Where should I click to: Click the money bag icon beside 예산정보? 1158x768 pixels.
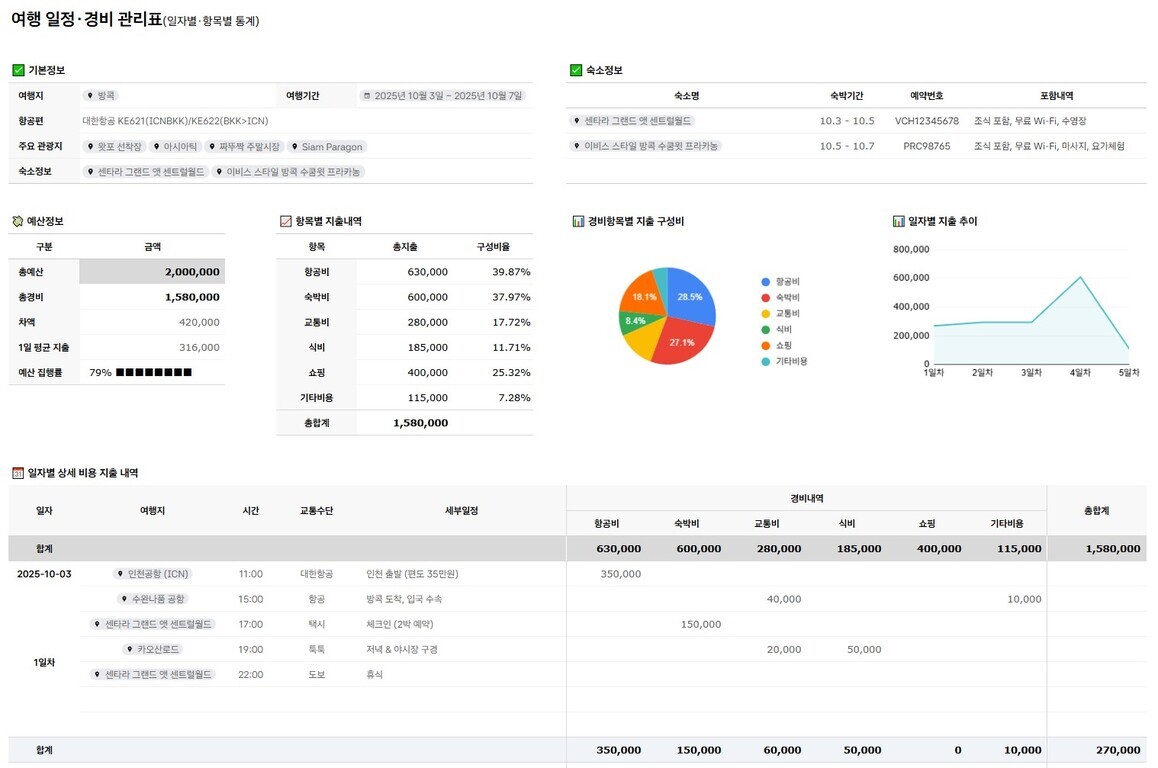pyautogui.click(x=18, y=221)
